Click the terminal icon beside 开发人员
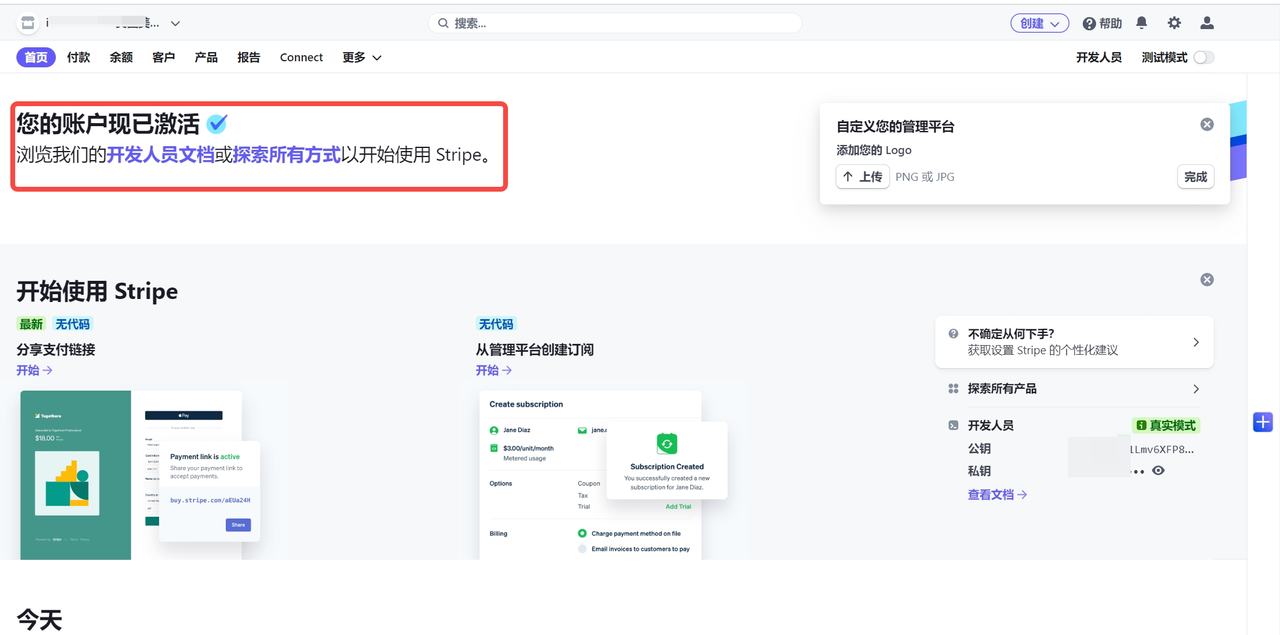Image resolution: width=1280 pixels, height=635 pixels. click(x=954, y=425)
